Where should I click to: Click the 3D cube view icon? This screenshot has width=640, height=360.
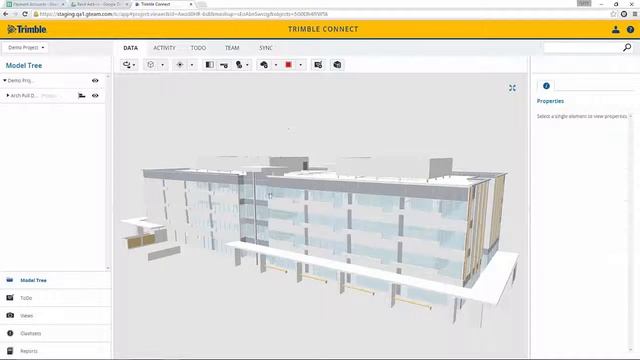(151, 64)
